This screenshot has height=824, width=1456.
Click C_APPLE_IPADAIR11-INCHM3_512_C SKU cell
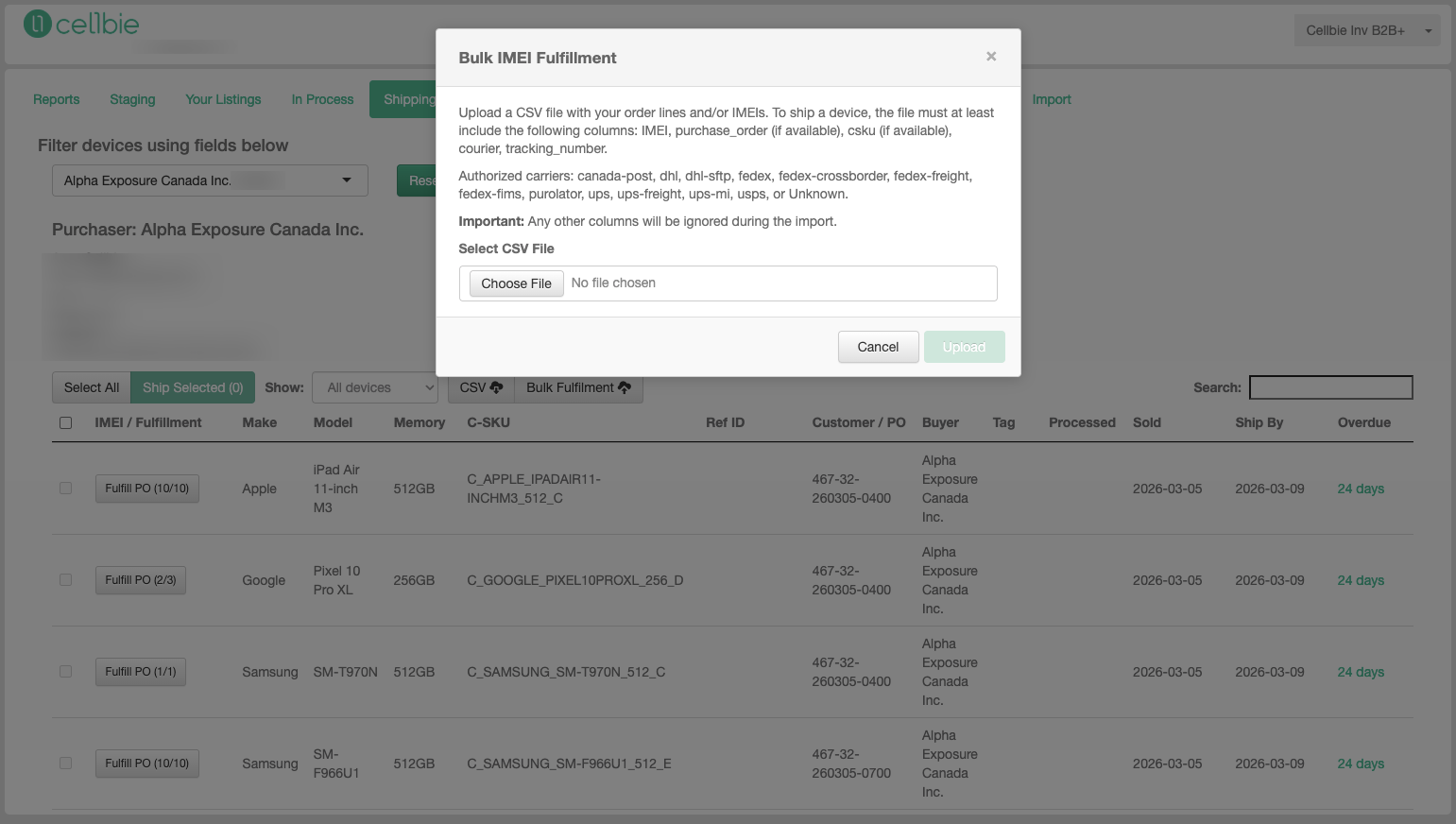[x=534, y=489]
